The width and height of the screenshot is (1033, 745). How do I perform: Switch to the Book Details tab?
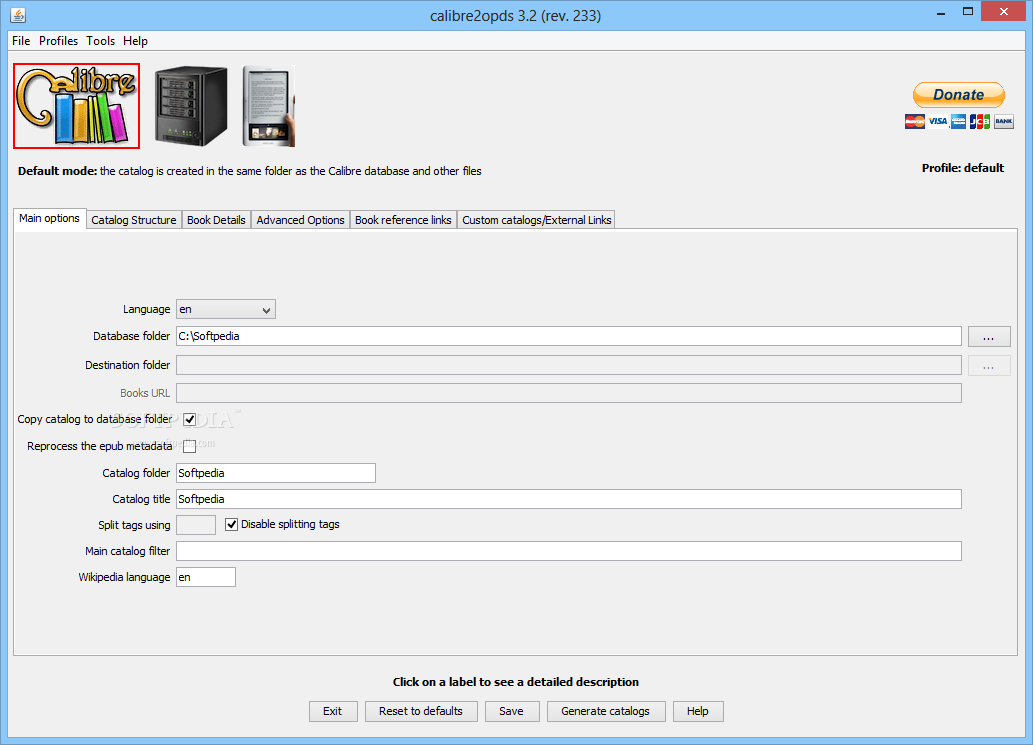tap(216, 220)
